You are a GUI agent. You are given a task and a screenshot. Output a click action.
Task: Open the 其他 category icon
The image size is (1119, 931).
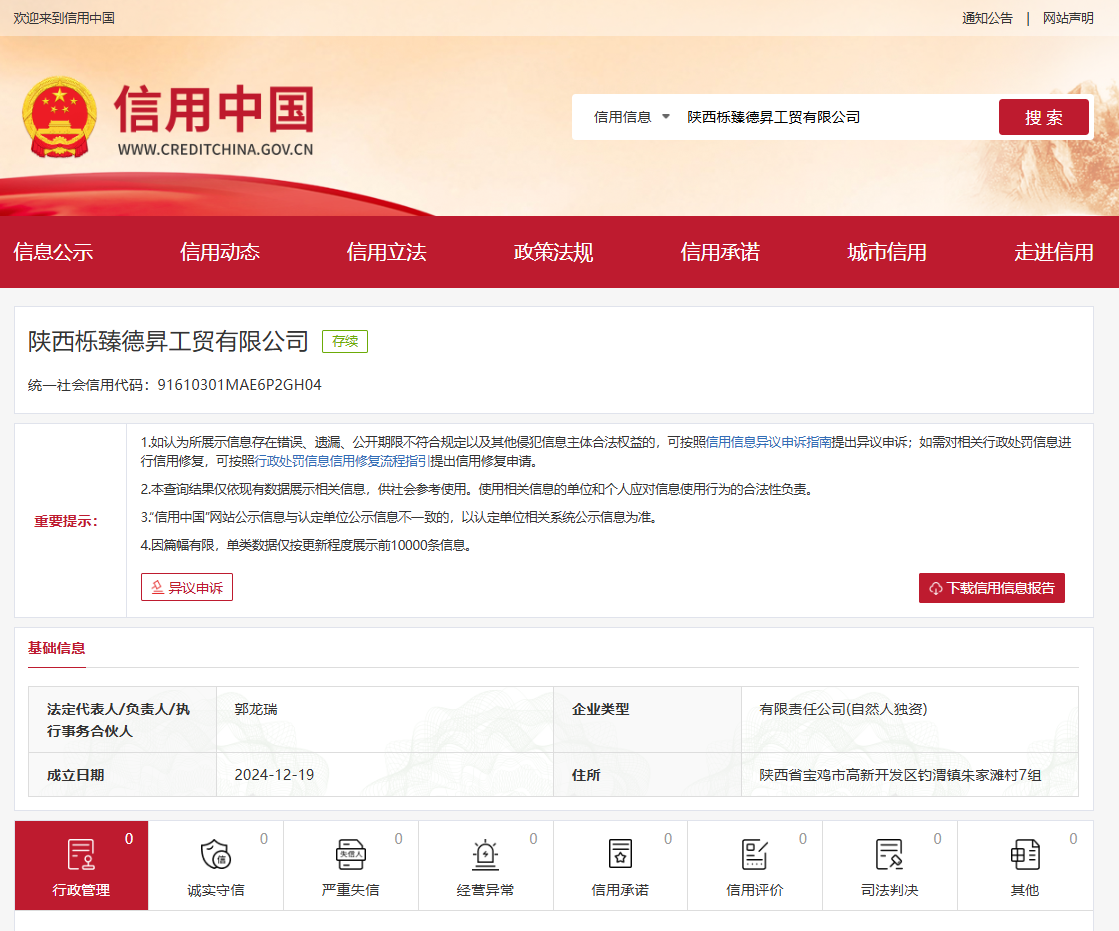(1024, 855)
